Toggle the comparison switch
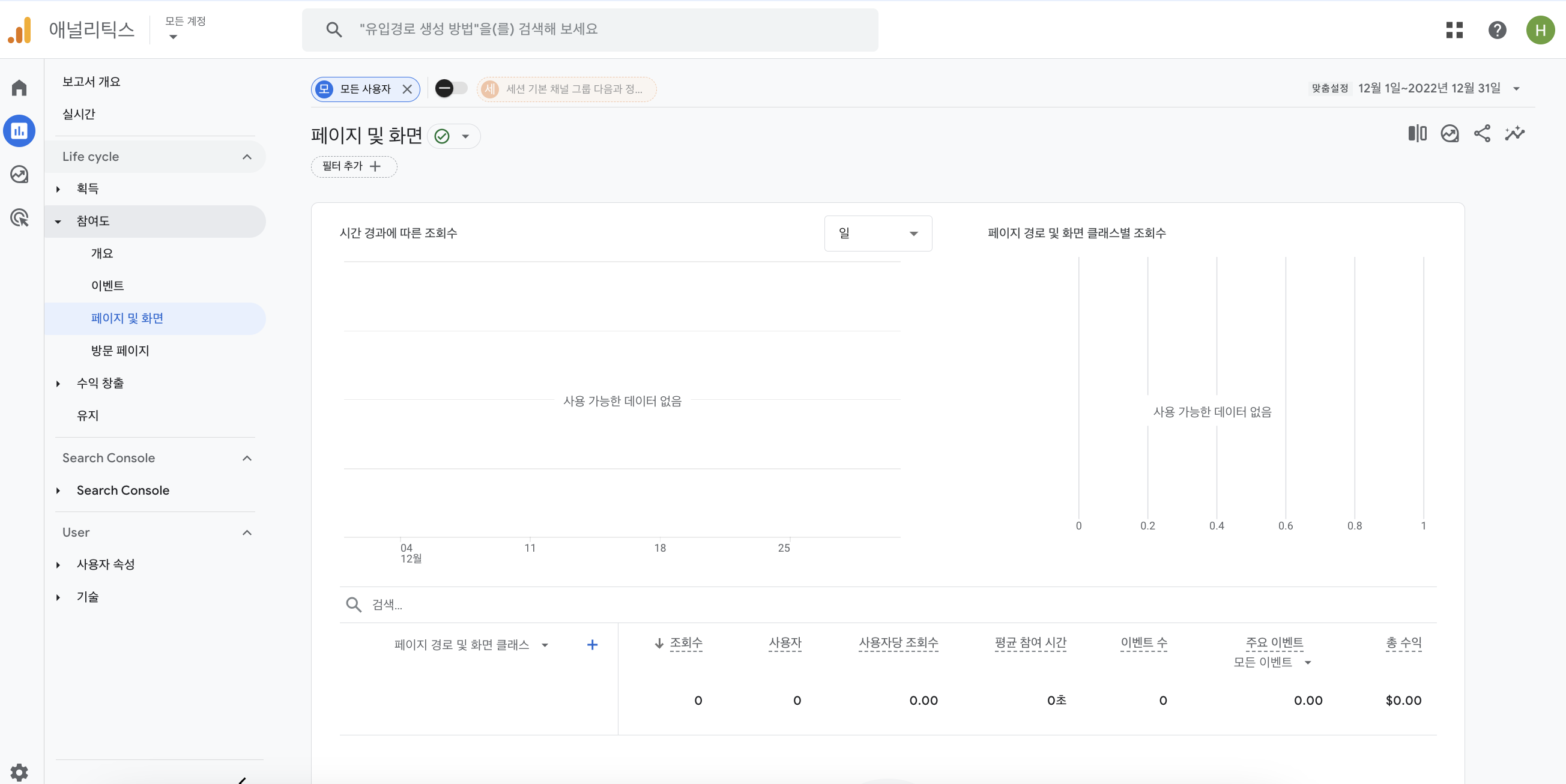This screenshot has width=1566, height=784. [x=451, y=89]
